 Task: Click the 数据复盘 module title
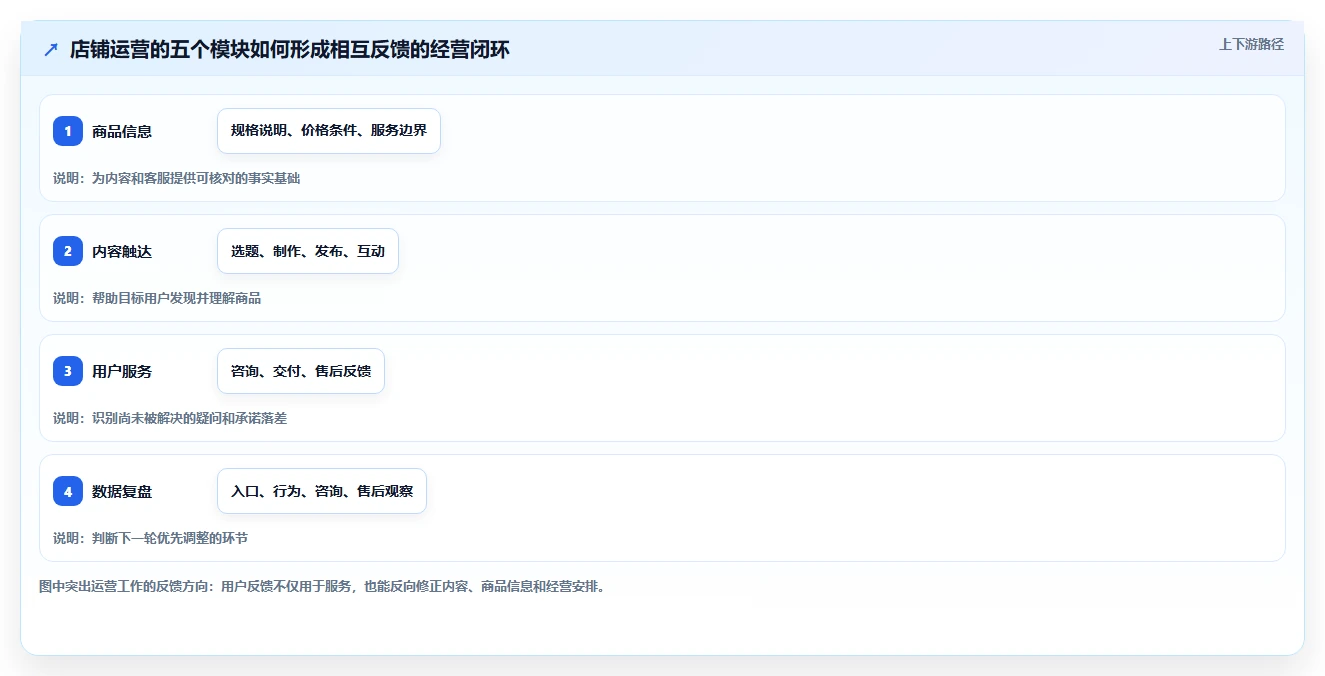122,492
